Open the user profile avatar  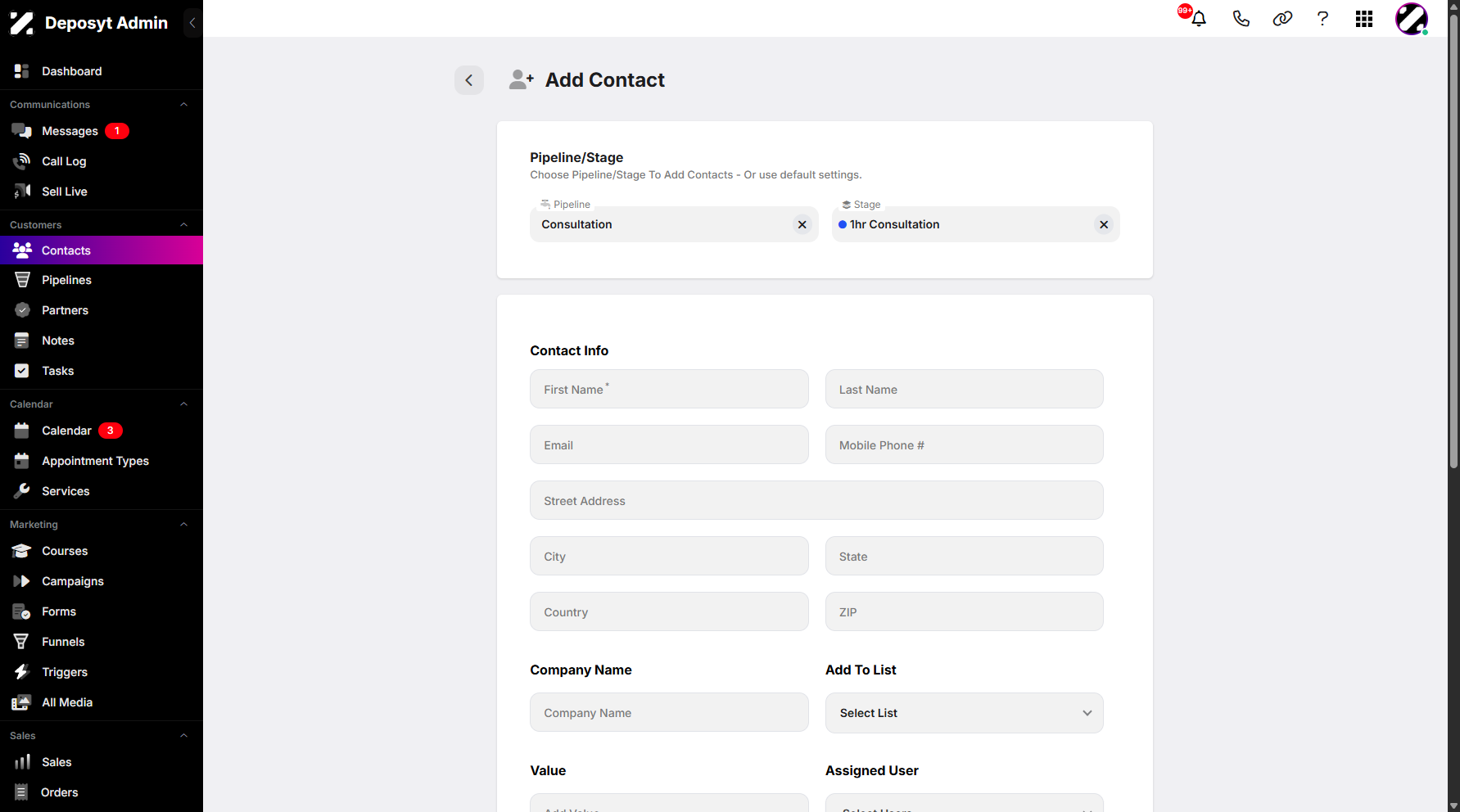(1412, 19)
